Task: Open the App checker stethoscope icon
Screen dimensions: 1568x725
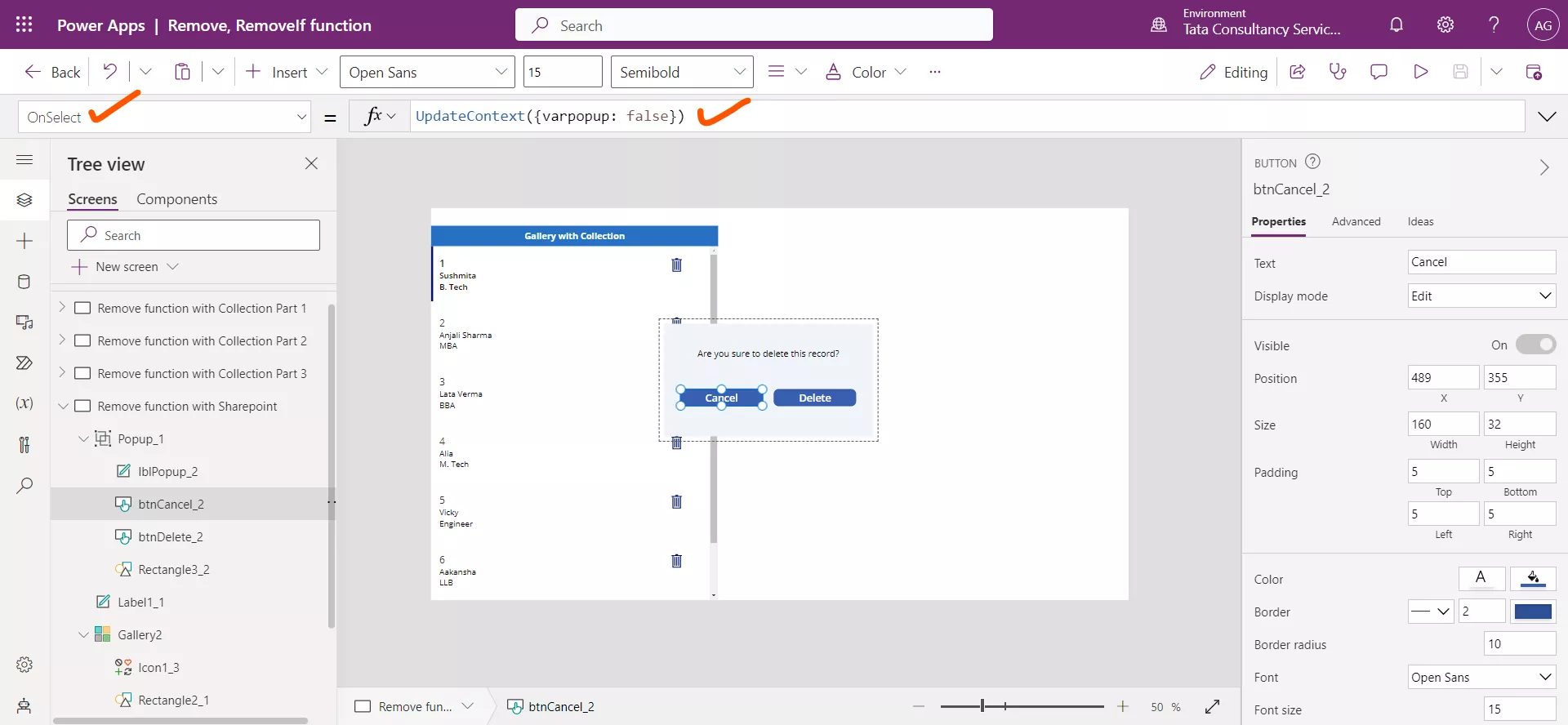Action: pos(1338,72)
